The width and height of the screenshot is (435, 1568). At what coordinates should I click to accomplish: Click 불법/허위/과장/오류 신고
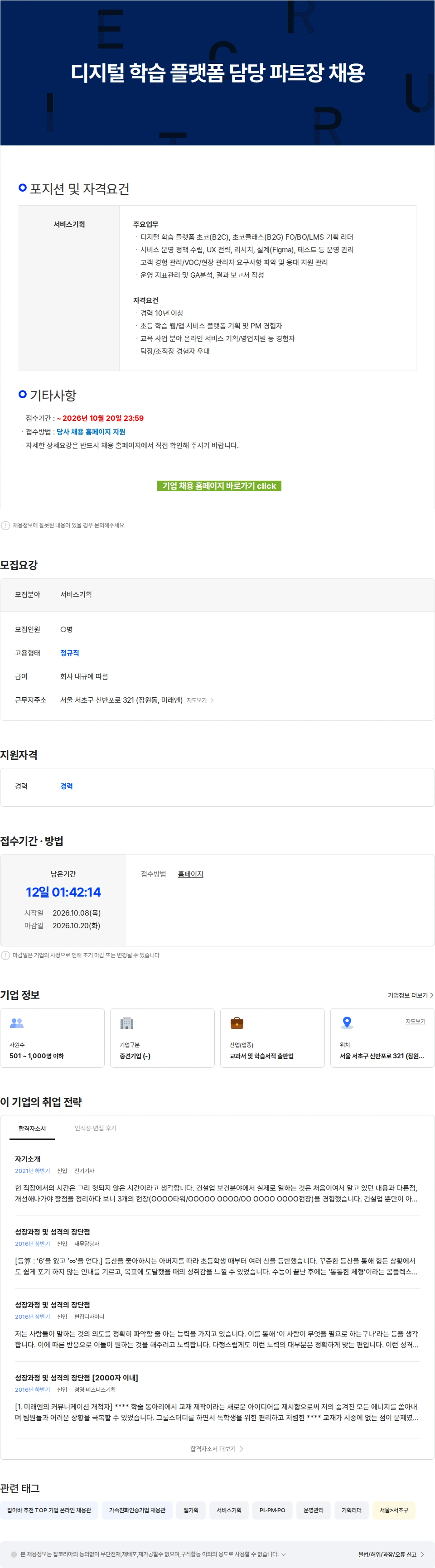[391, 1554]
